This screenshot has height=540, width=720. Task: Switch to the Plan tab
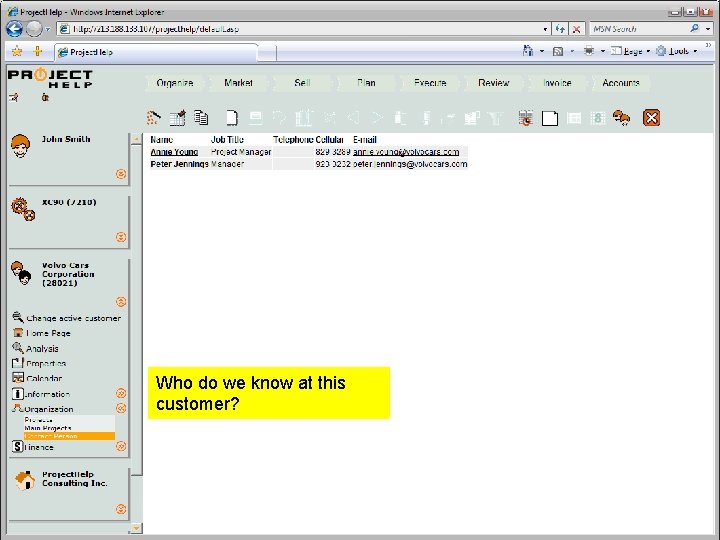[x=366, y=83]
